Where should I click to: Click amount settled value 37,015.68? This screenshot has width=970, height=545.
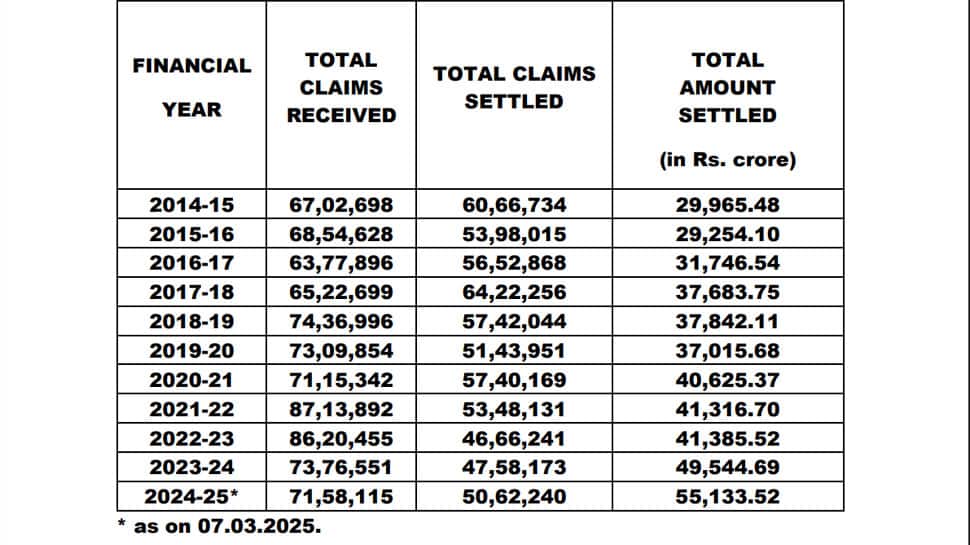(728, 351)
